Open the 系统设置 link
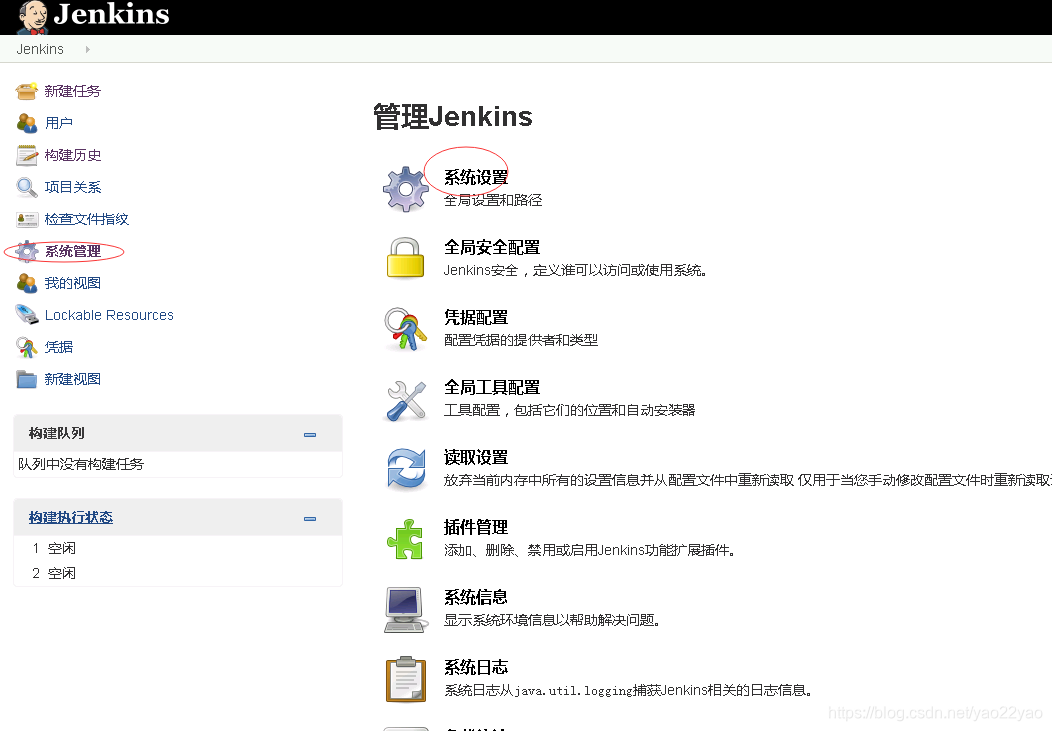This screenshot has height=731, width=1052. pos(476,177)
